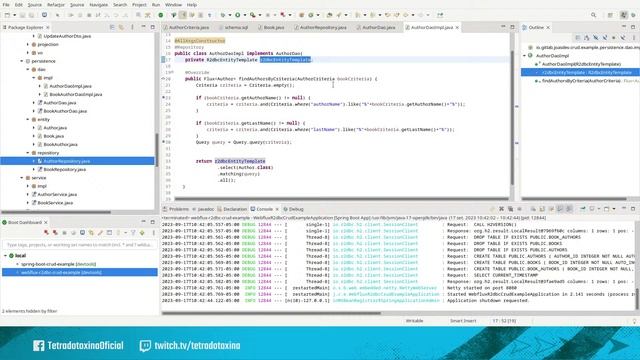Select the Java perspective icon
Image resolution: width=640 pixels, height=360 pixels.
pyautogui.click(x=623, y=15)
